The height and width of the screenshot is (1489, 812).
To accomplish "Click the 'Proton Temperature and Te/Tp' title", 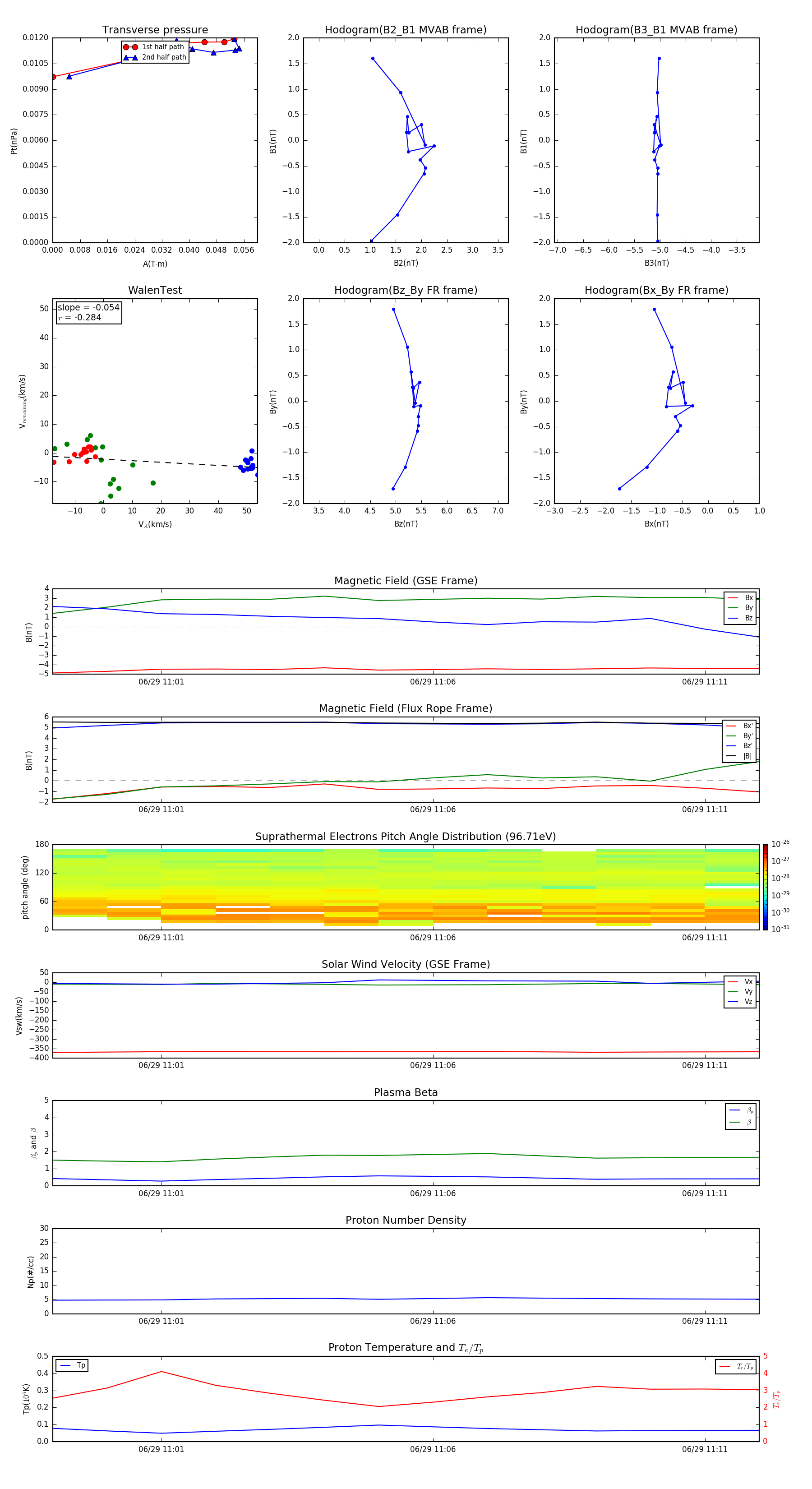I will coord(406,1348).
